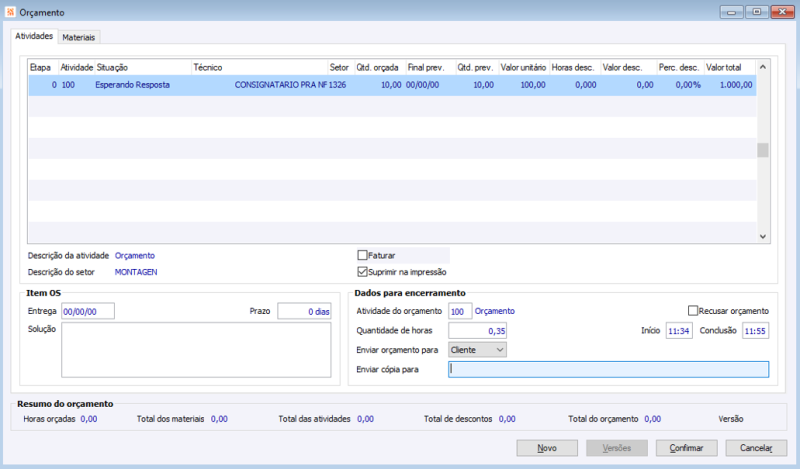
Task: Click the Horas desc. column header
Action: coord(574,67)
